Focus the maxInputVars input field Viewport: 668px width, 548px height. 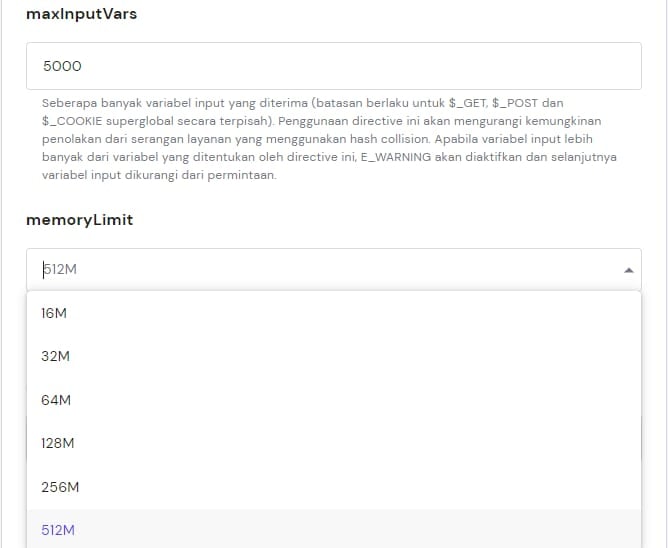click(x=333, y=66)
